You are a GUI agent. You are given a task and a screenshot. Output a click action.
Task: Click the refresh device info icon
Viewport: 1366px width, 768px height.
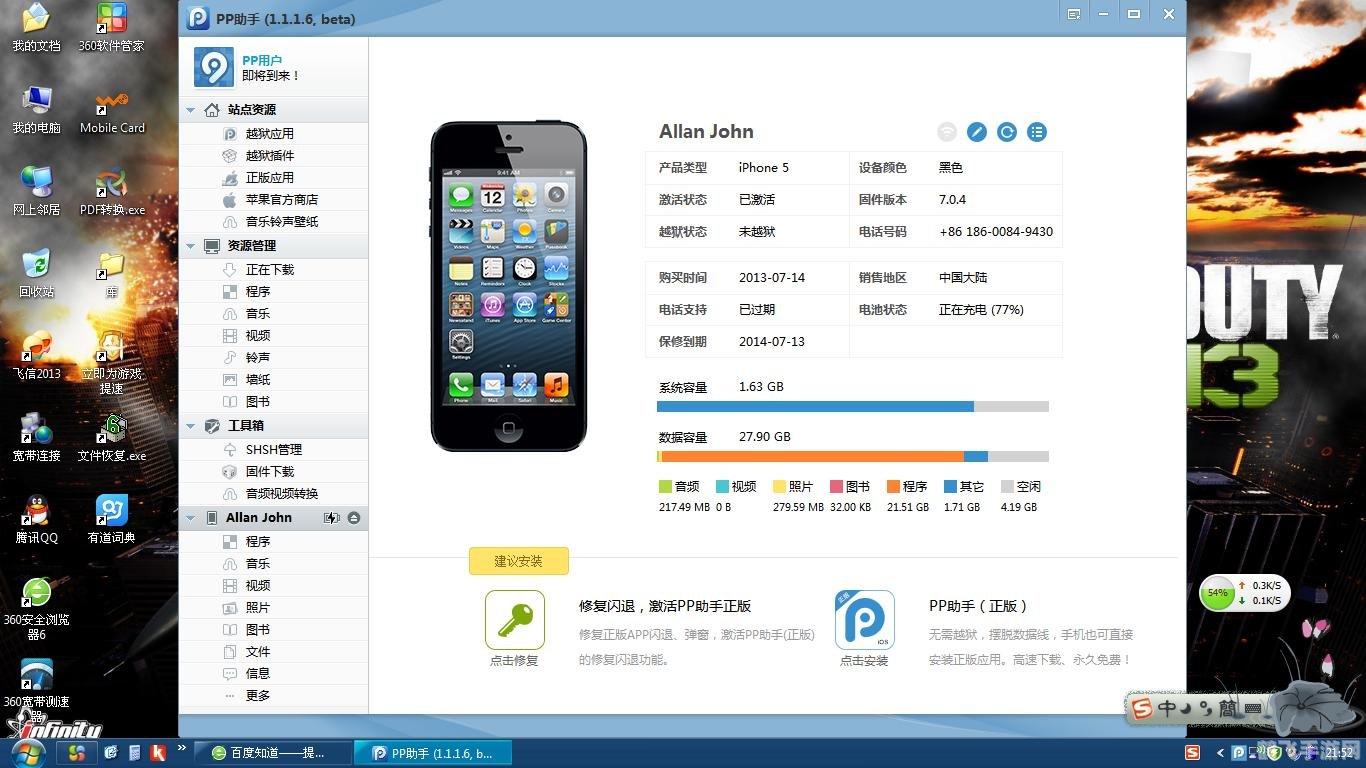[x=1007, y=132]
